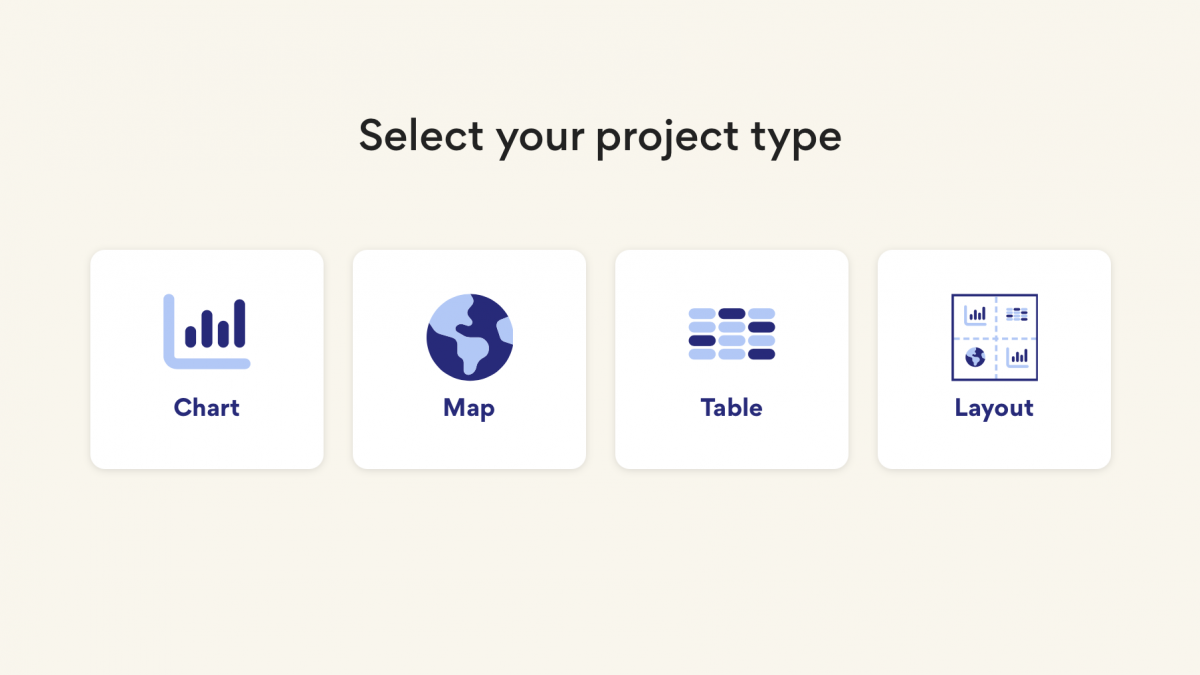Click the dark top-center cell in Table icon

pyautogui.click(x=732, y=314)
